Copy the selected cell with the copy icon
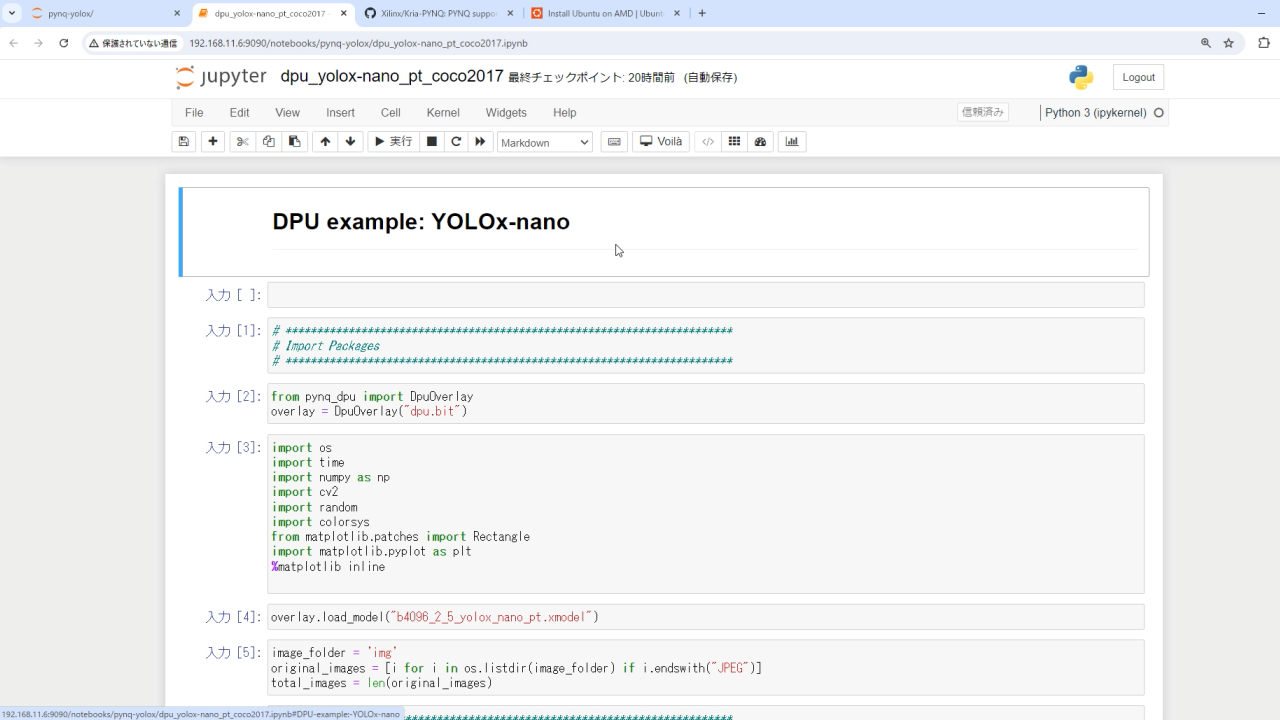The image size is (1280, 720). tap(268, 141)
